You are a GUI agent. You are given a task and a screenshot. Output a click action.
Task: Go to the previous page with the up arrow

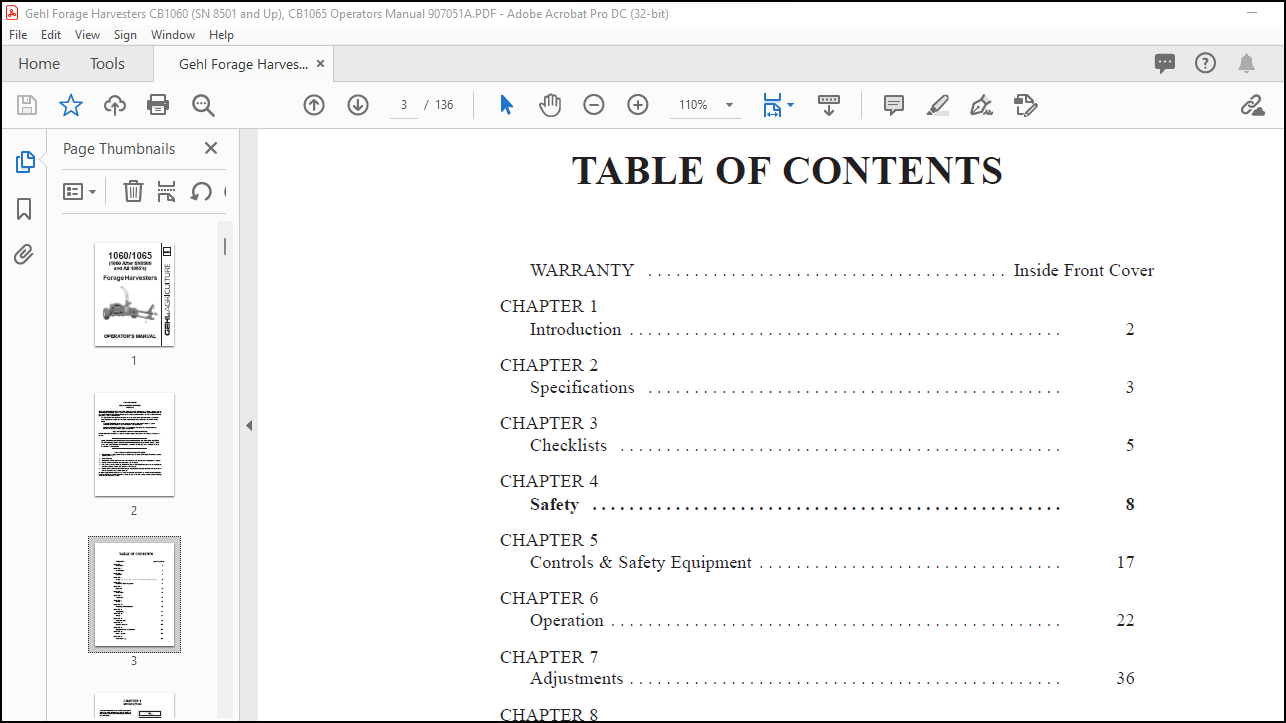coord(314,105)
